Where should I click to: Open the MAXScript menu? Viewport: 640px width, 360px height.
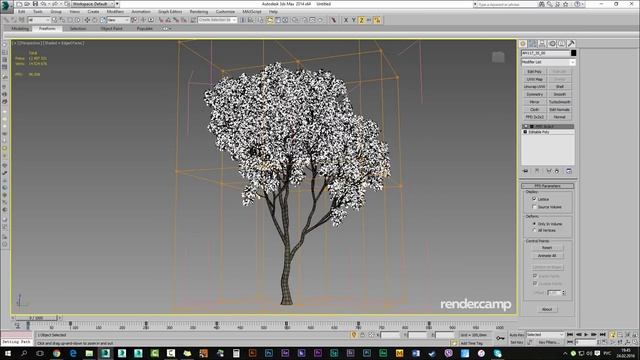pyautogui.click(x=252, y=12)
